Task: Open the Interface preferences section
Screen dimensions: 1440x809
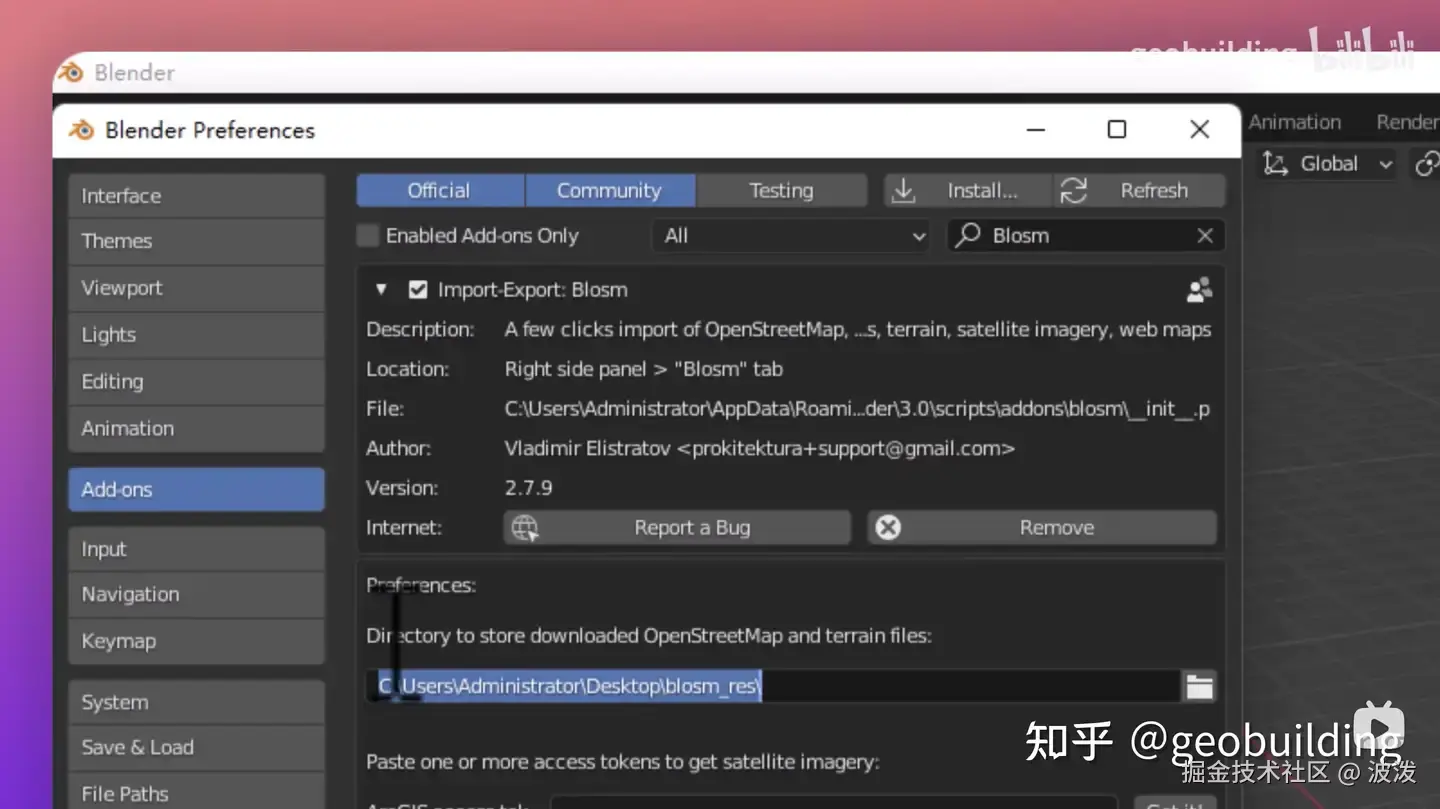Action: [x=196, y=195]
